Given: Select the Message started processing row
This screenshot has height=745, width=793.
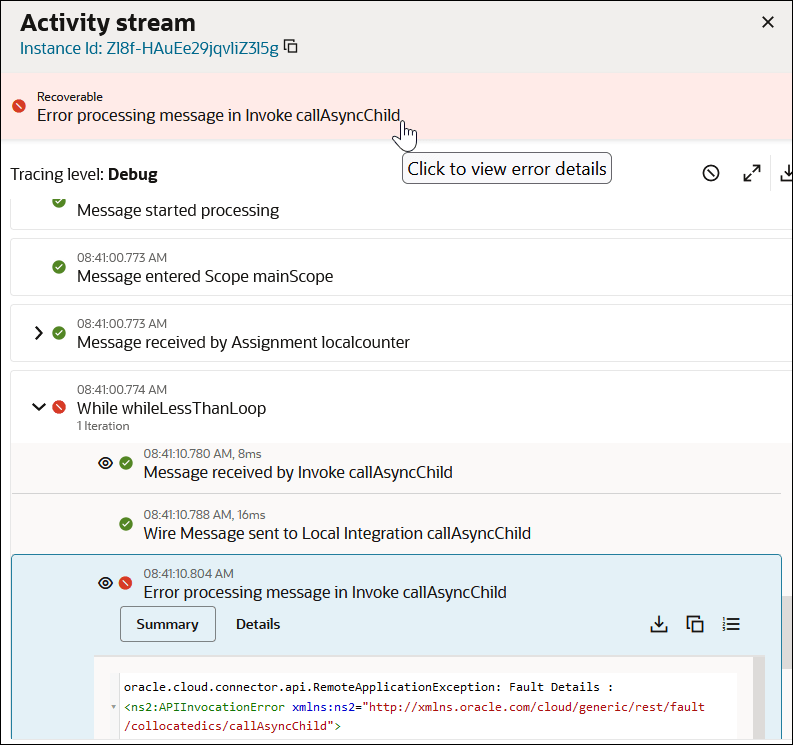Looking at the screenshot, I should click(402, 214).
